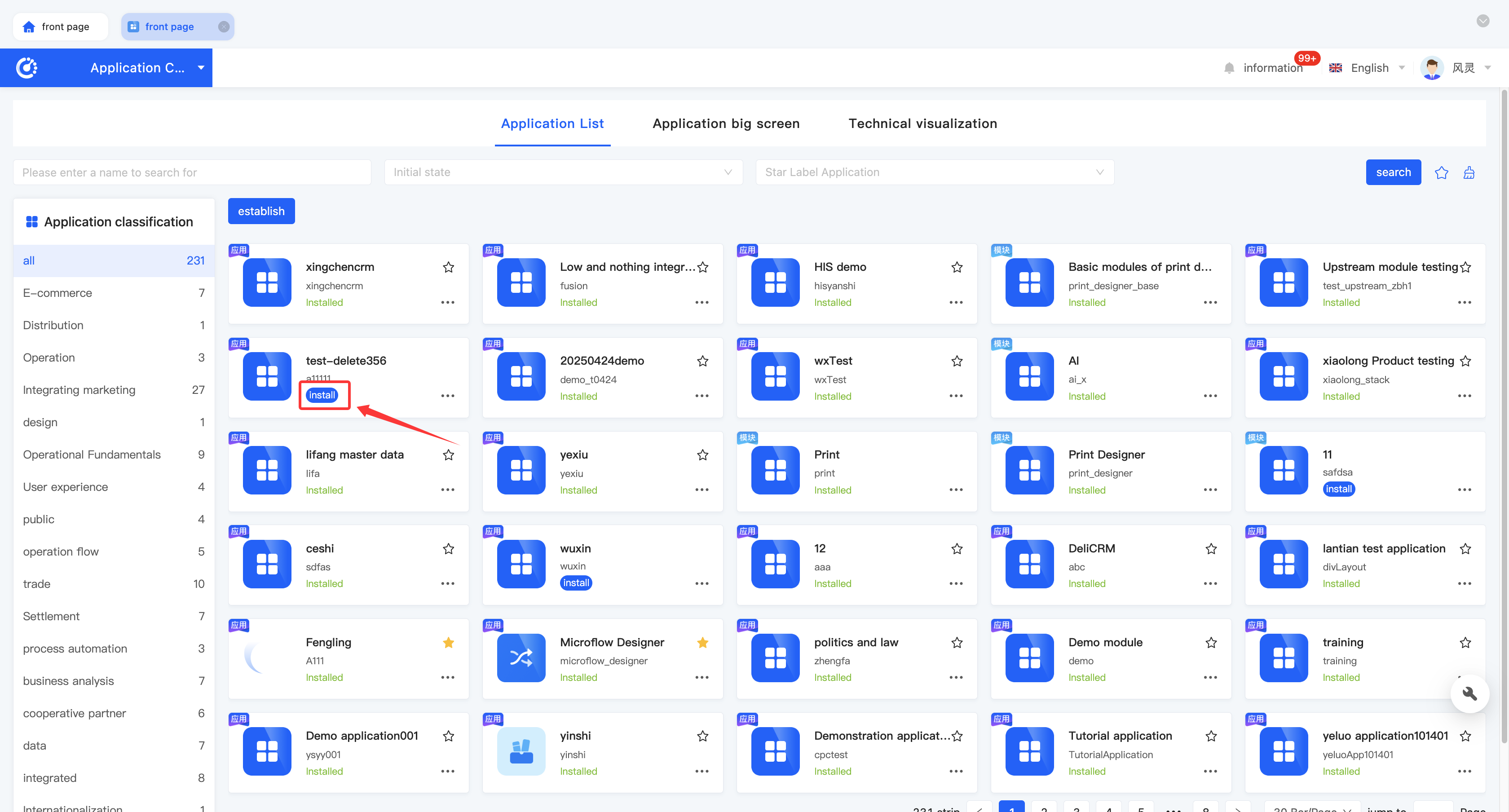Click the clear filters broom icon
Screen dimensions: 1509x812
pyautogui.click(x=1469, y=173)
